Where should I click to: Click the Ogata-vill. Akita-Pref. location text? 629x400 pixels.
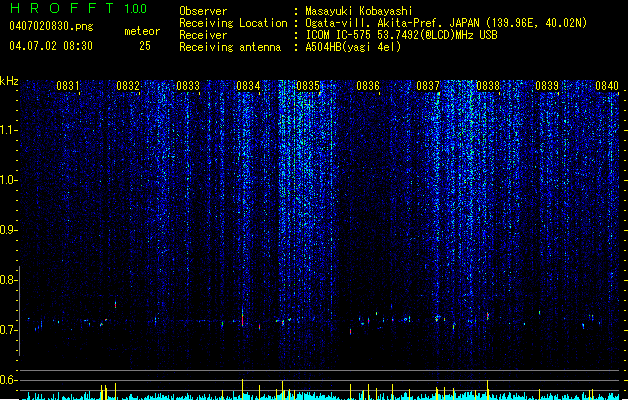coord(446,23)
